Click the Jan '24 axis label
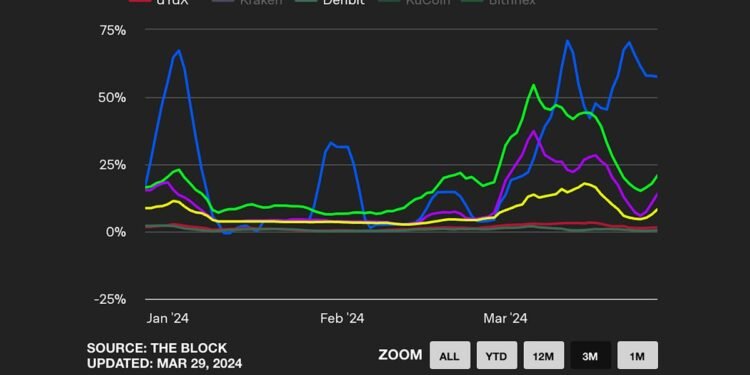Viewport: 750px width, 375px height. click(x=167, y=318)
